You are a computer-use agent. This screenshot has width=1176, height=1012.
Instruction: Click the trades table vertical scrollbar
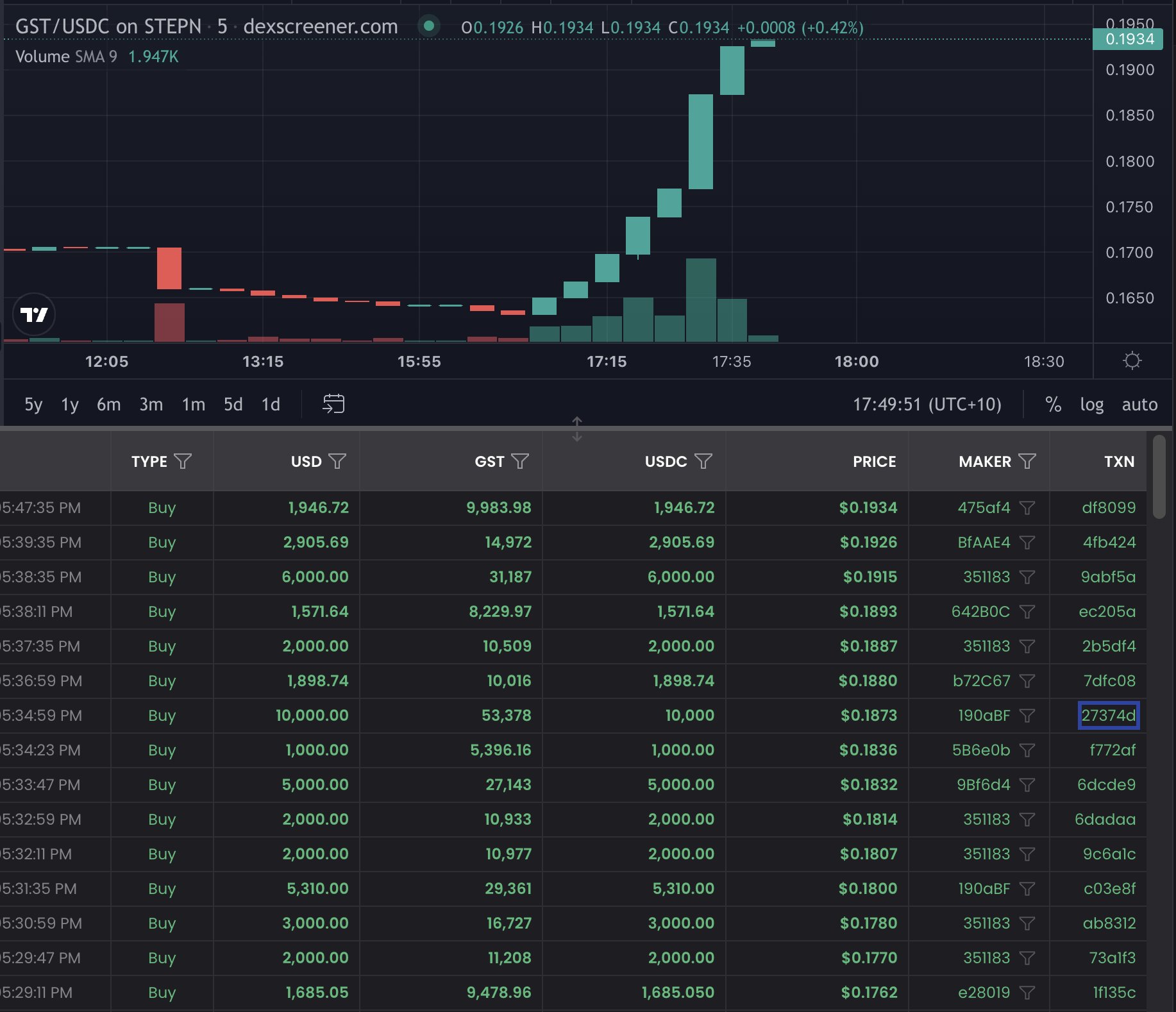pyautogui.click(x=1159, y=476)
